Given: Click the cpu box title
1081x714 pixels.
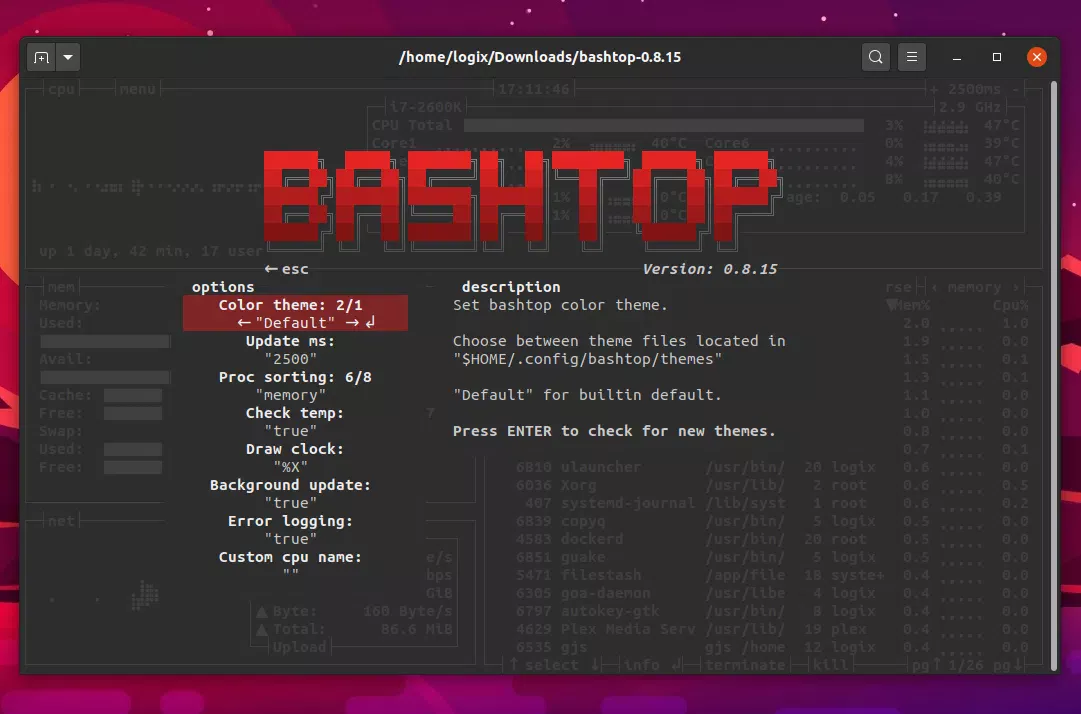Looking at the screenshot, I should (x=61, y=89).
